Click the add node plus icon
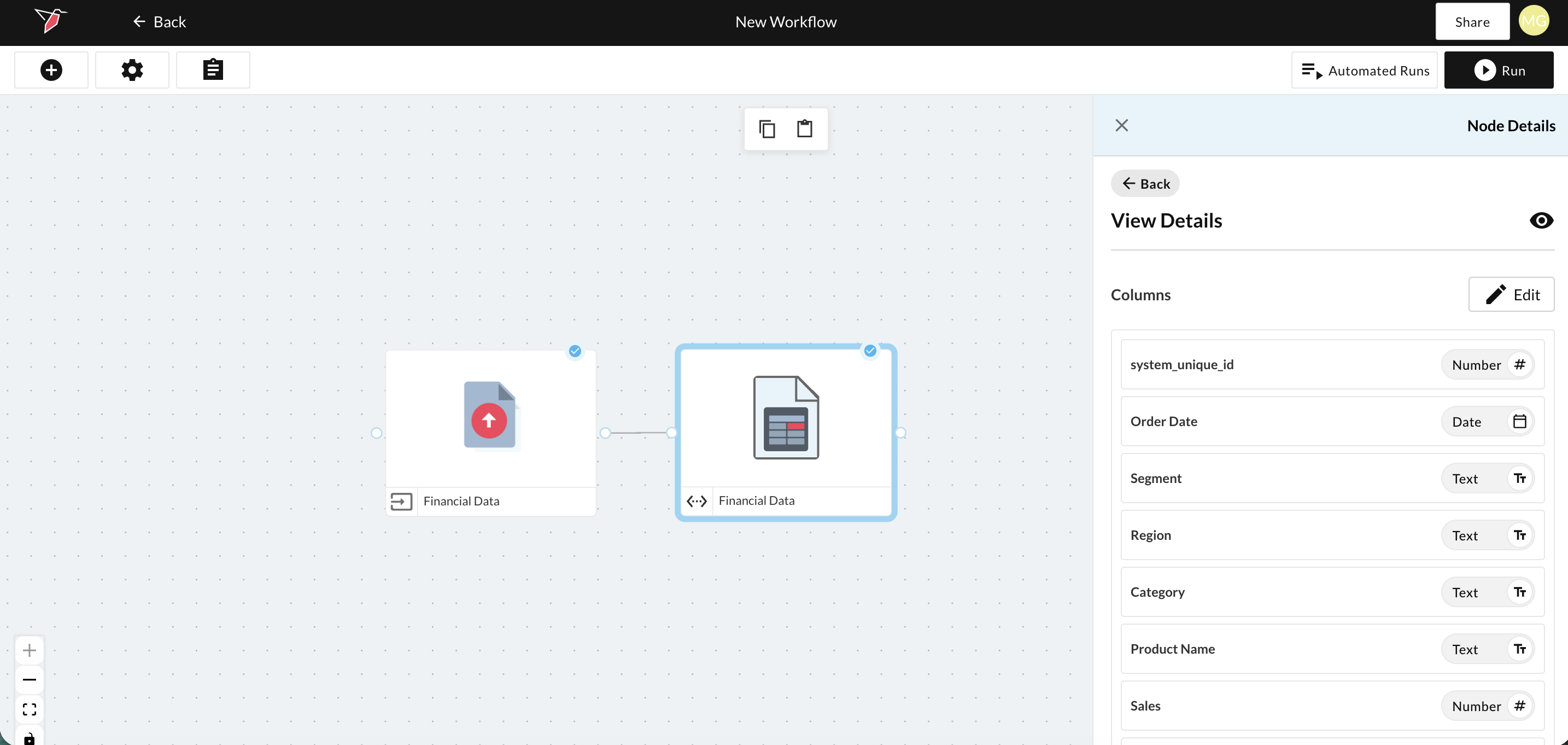 51,70
